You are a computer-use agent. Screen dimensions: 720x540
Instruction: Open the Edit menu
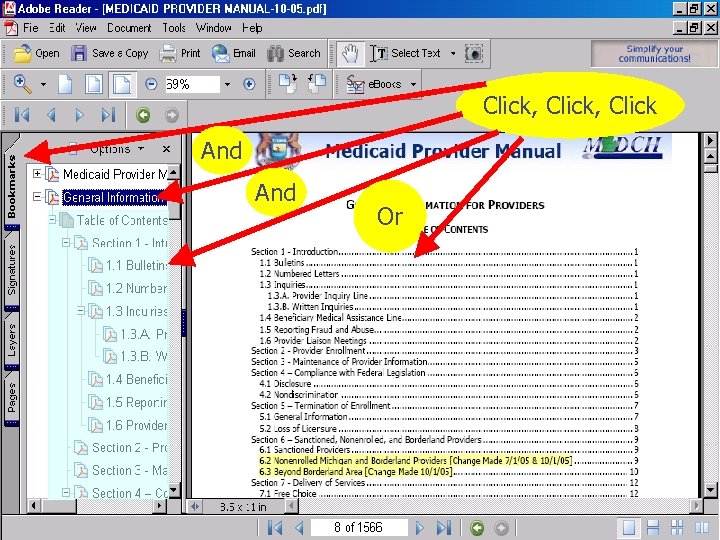pos(57,28)
